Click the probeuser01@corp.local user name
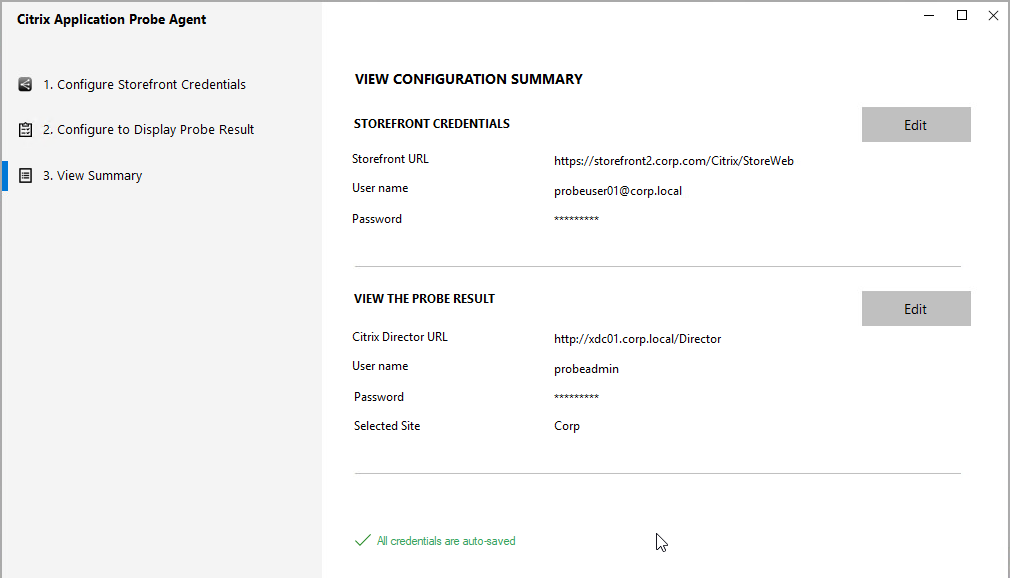This screenshot has width=1010, height=578. pos(618,191)
